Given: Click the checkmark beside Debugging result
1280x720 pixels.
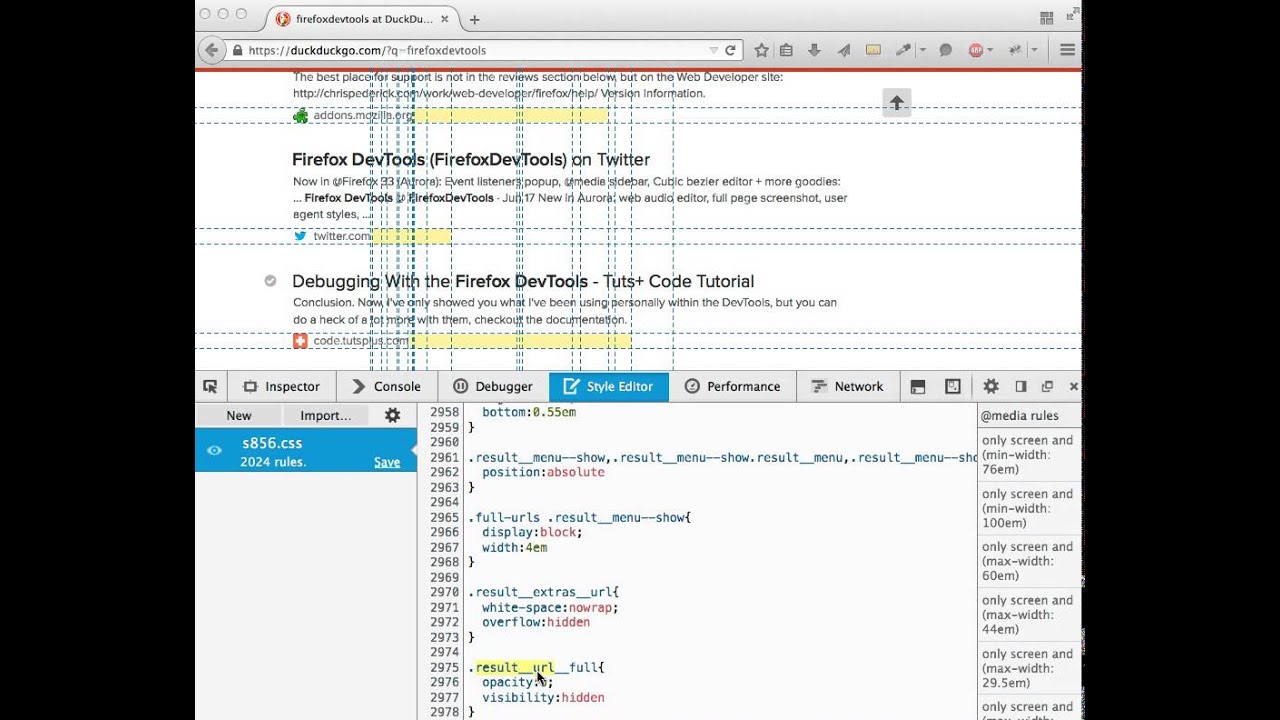Looking at the screenshot, I should click(270, 281).
